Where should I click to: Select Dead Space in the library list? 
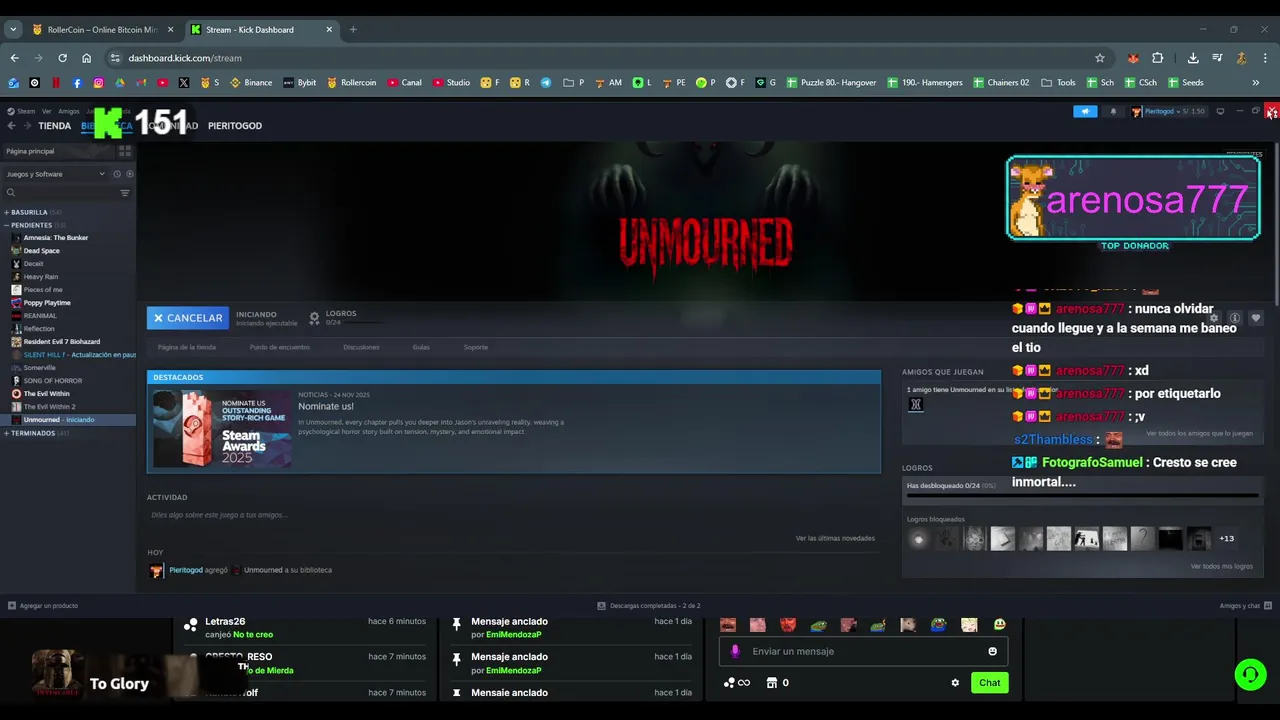42,251
